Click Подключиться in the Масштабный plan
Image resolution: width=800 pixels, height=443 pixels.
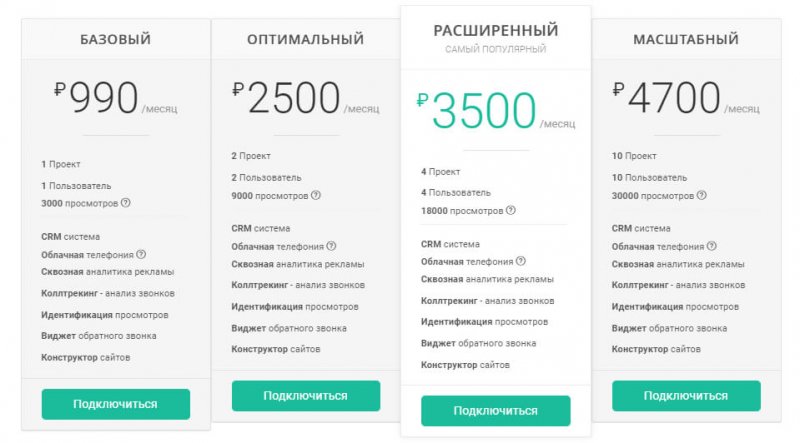point(685,396)
